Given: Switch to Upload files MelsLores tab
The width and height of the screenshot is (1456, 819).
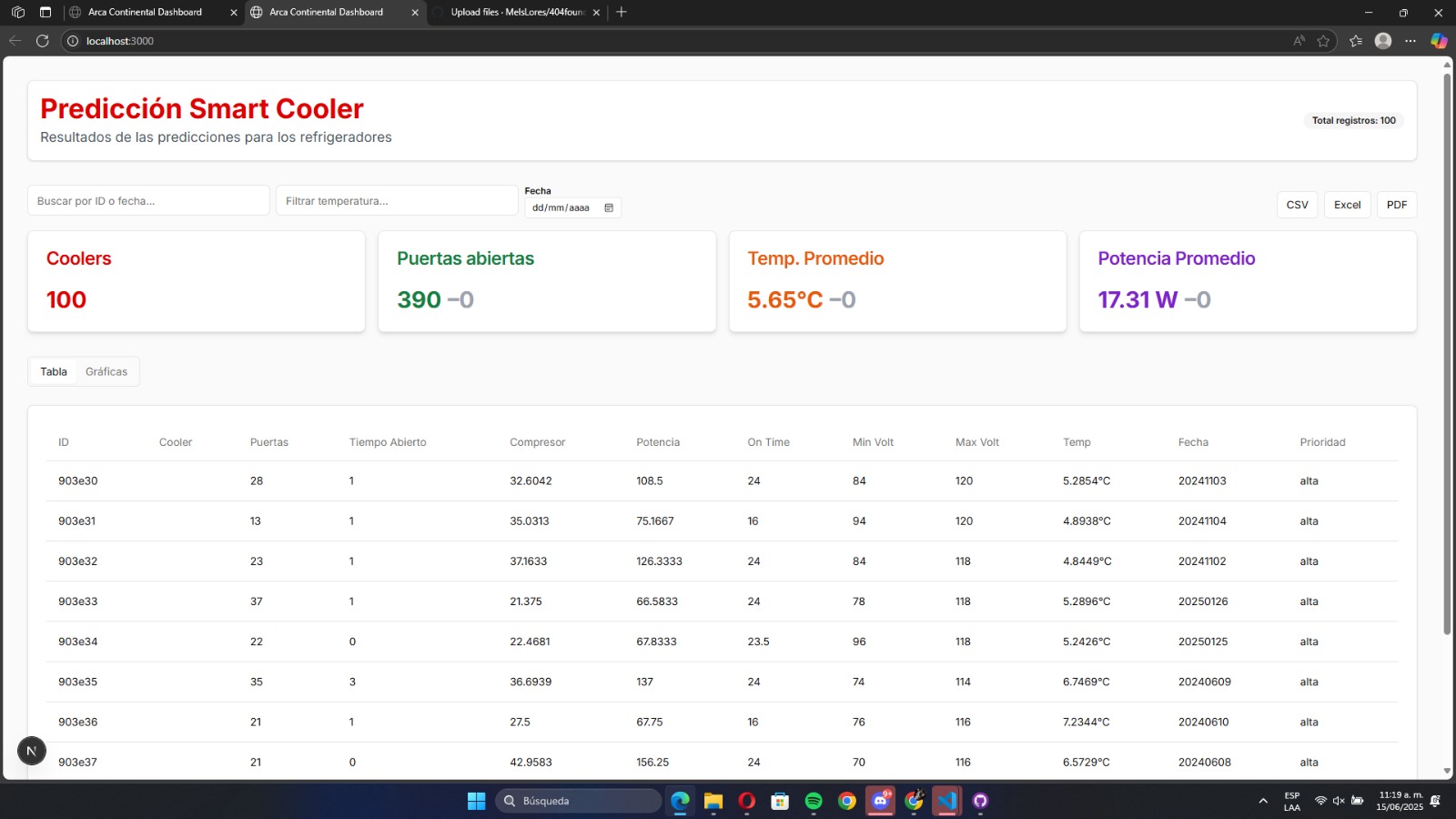Looking at the screenshot, I should click(517, 13).
